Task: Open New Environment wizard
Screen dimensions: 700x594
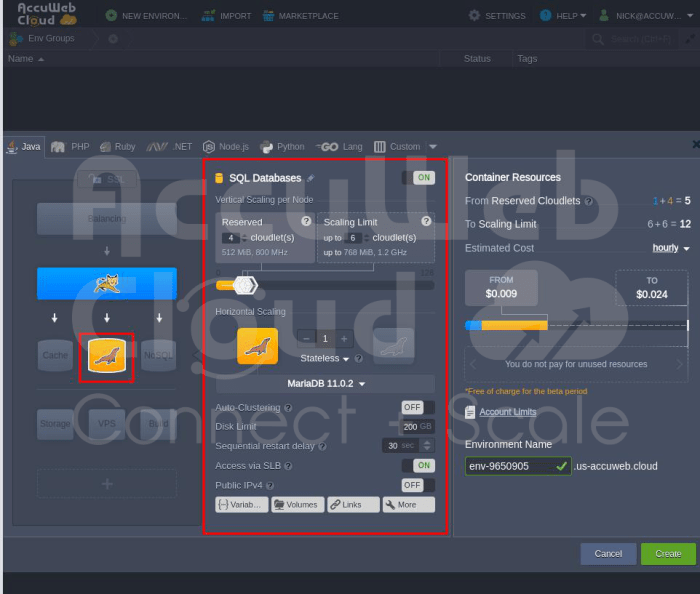Action: (x=146, y=16)
